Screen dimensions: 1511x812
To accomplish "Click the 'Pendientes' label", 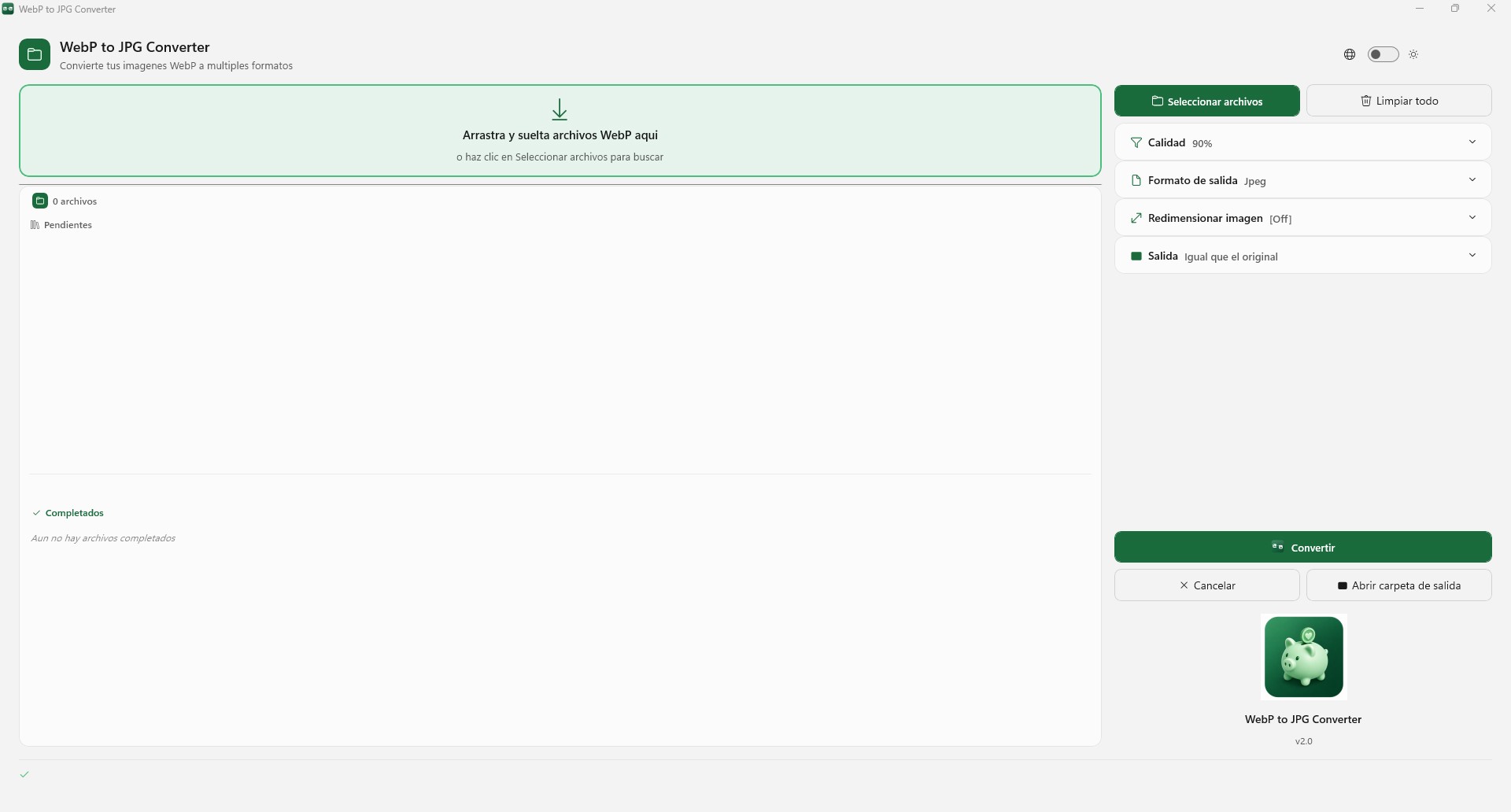I will click(x=68, y=225).
